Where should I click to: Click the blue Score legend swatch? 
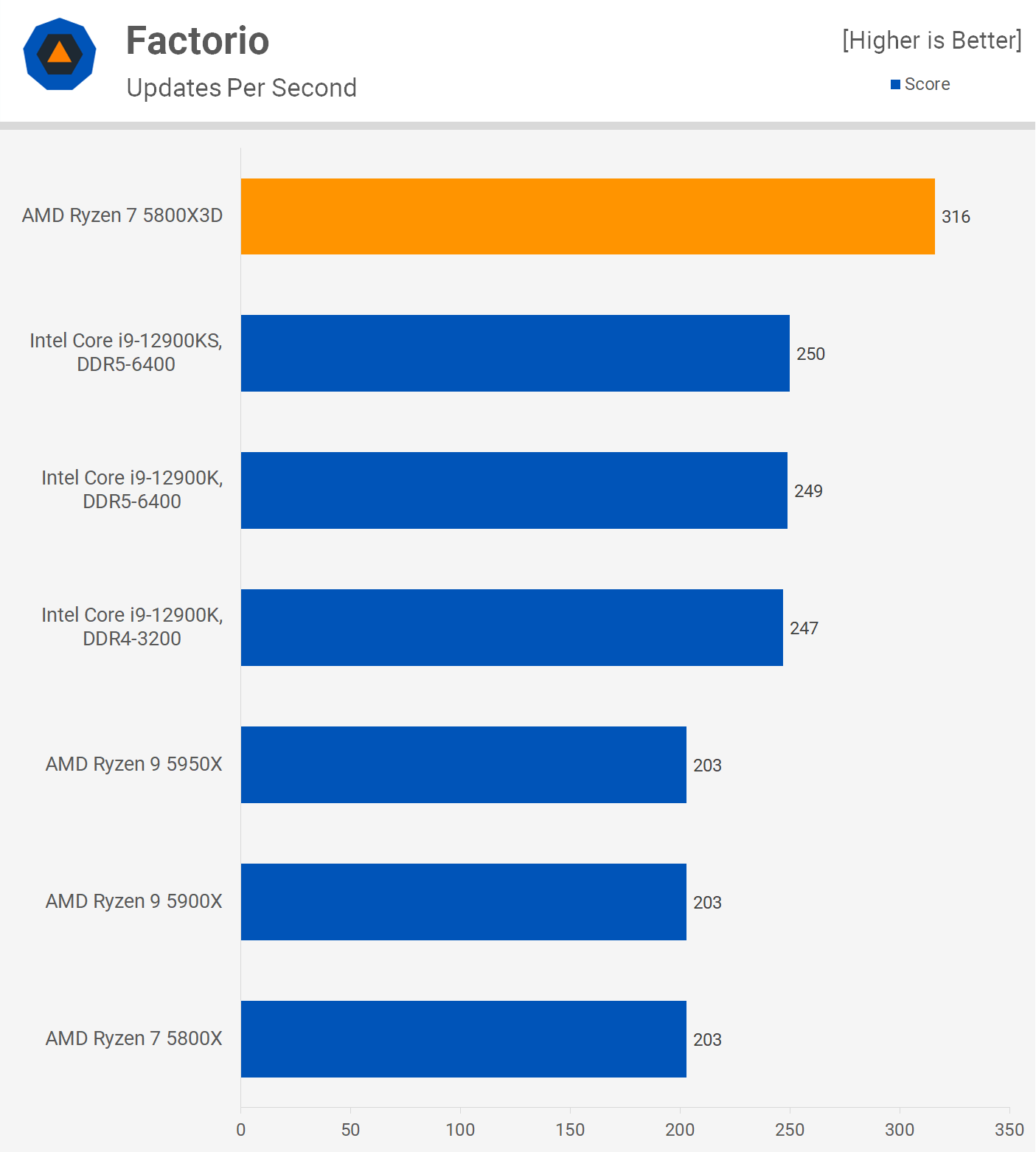tap(895, 85)
